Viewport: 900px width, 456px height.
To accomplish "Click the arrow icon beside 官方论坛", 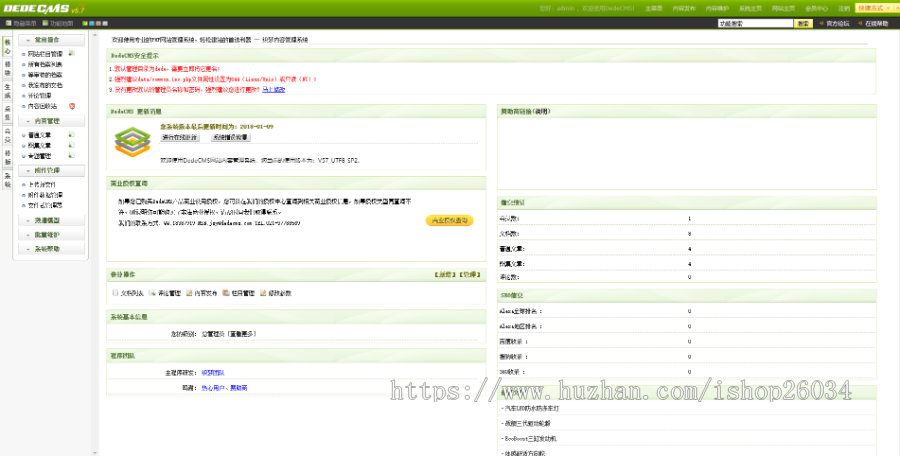I will click(822, 24).
